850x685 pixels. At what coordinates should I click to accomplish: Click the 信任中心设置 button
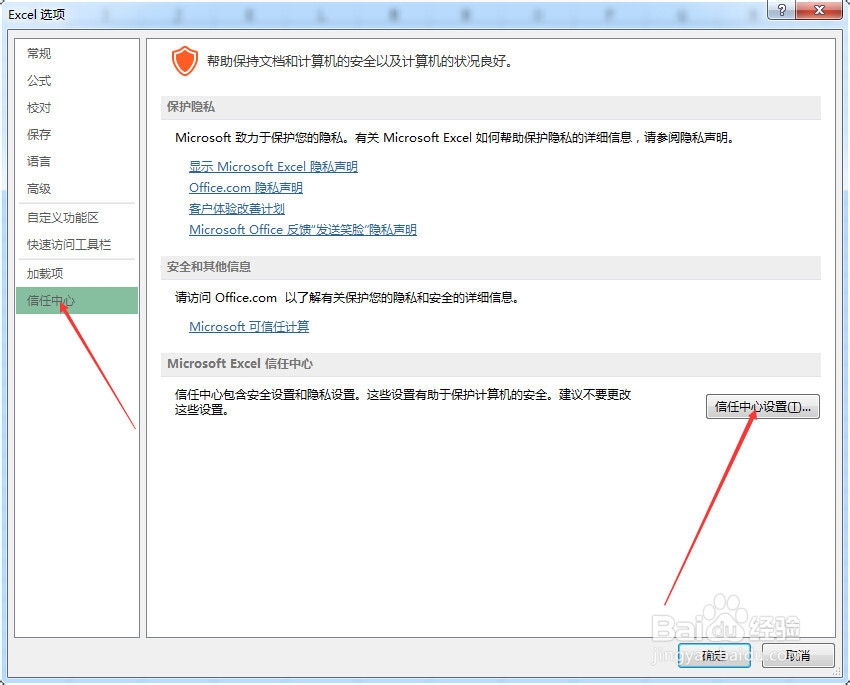click(762, 406)
